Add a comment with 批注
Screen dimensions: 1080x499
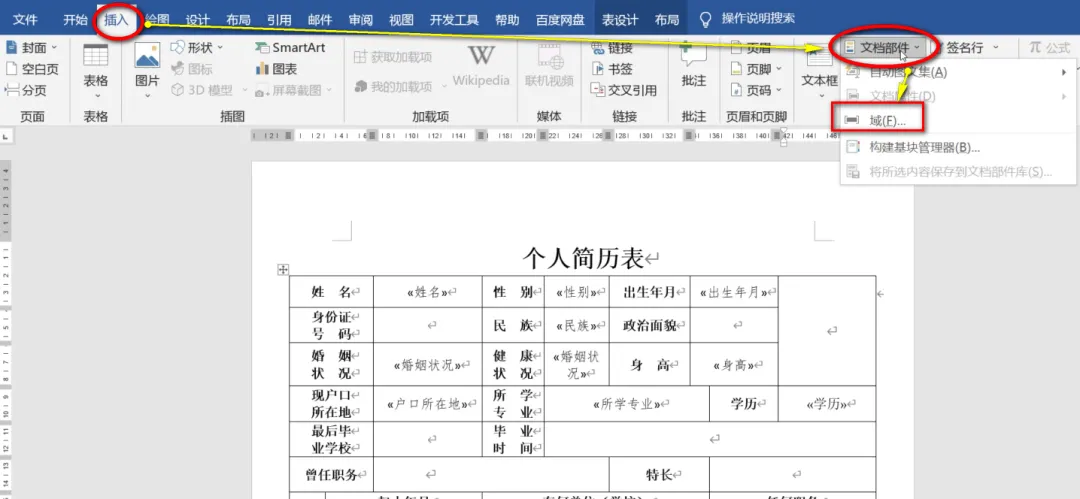point(694,65)
